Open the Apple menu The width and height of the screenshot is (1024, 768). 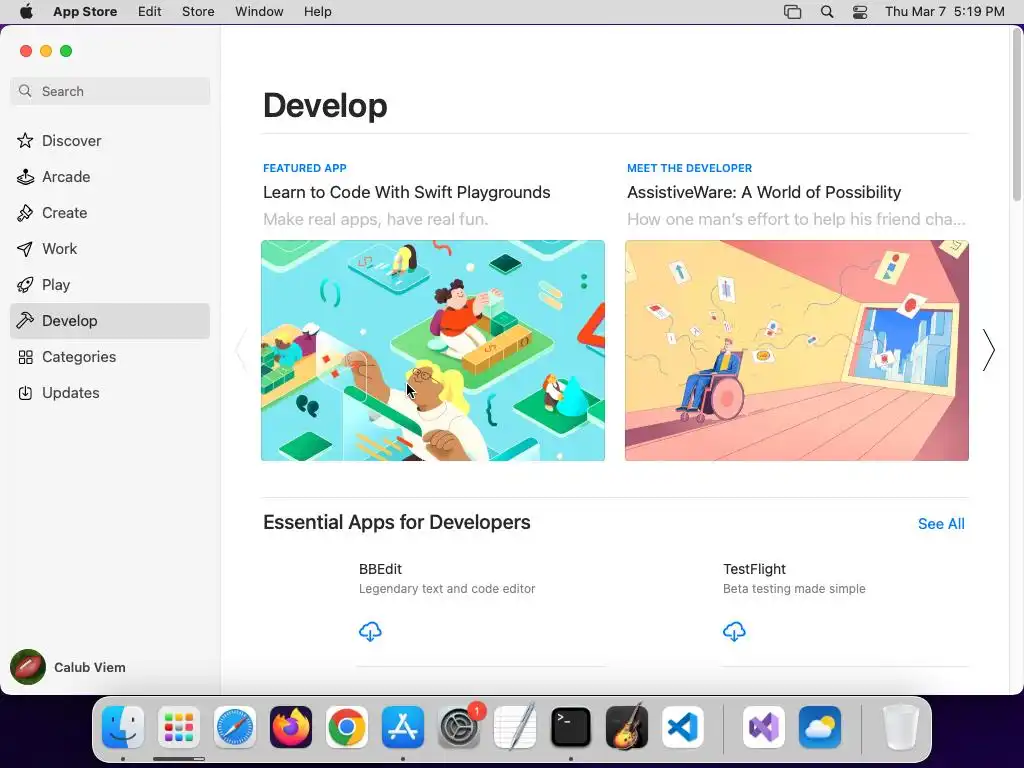[26, 12]
